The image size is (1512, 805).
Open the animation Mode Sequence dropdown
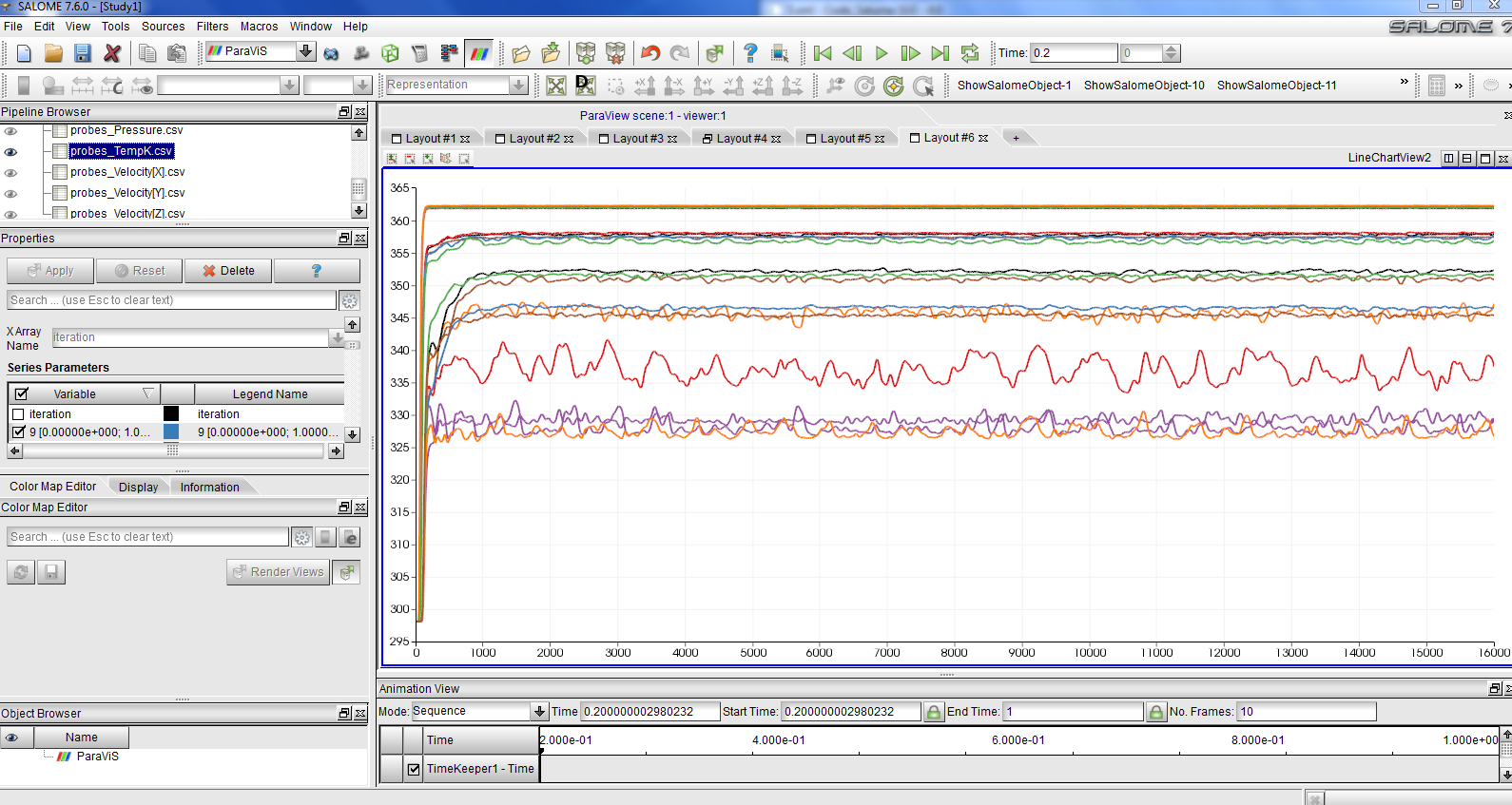click(x=539, y=712)
